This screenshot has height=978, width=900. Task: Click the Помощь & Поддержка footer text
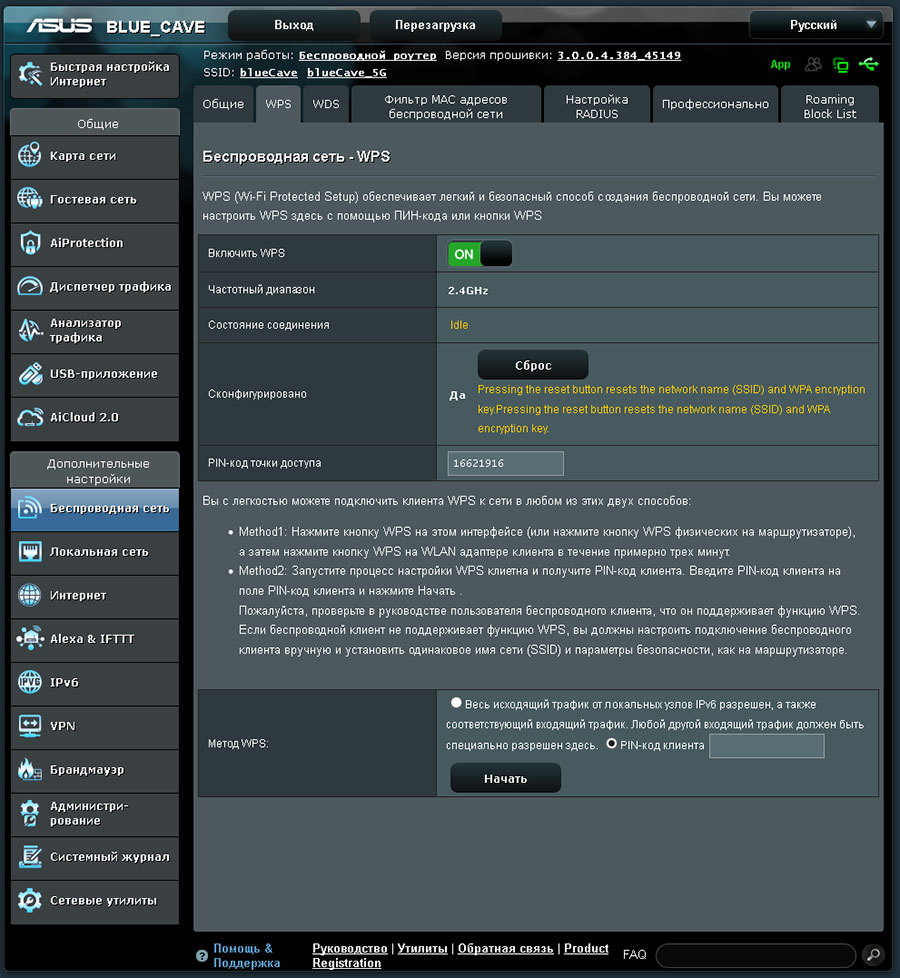coord(246,956)
